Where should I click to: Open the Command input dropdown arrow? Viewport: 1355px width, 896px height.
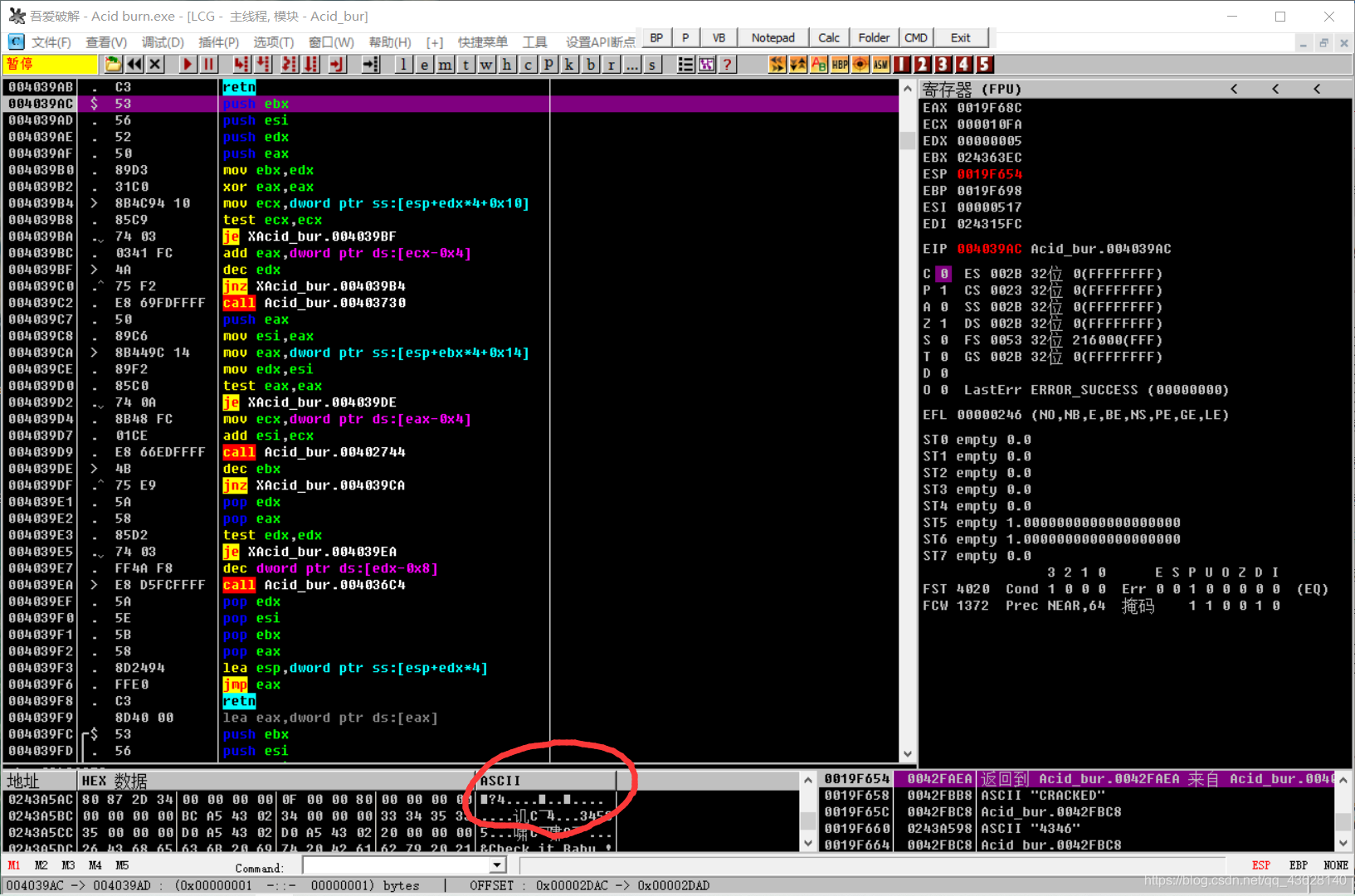[496, 865]
